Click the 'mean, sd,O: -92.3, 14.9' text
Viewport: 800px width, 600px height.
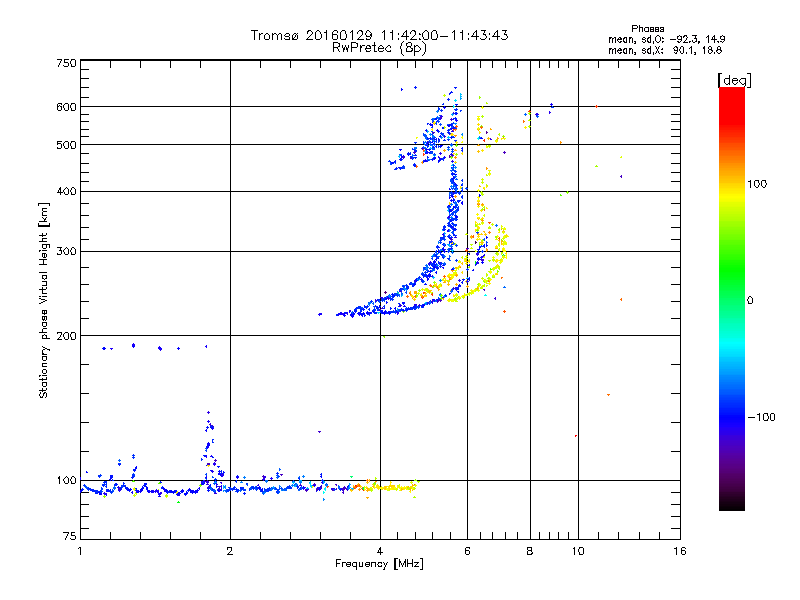[666, 39]
